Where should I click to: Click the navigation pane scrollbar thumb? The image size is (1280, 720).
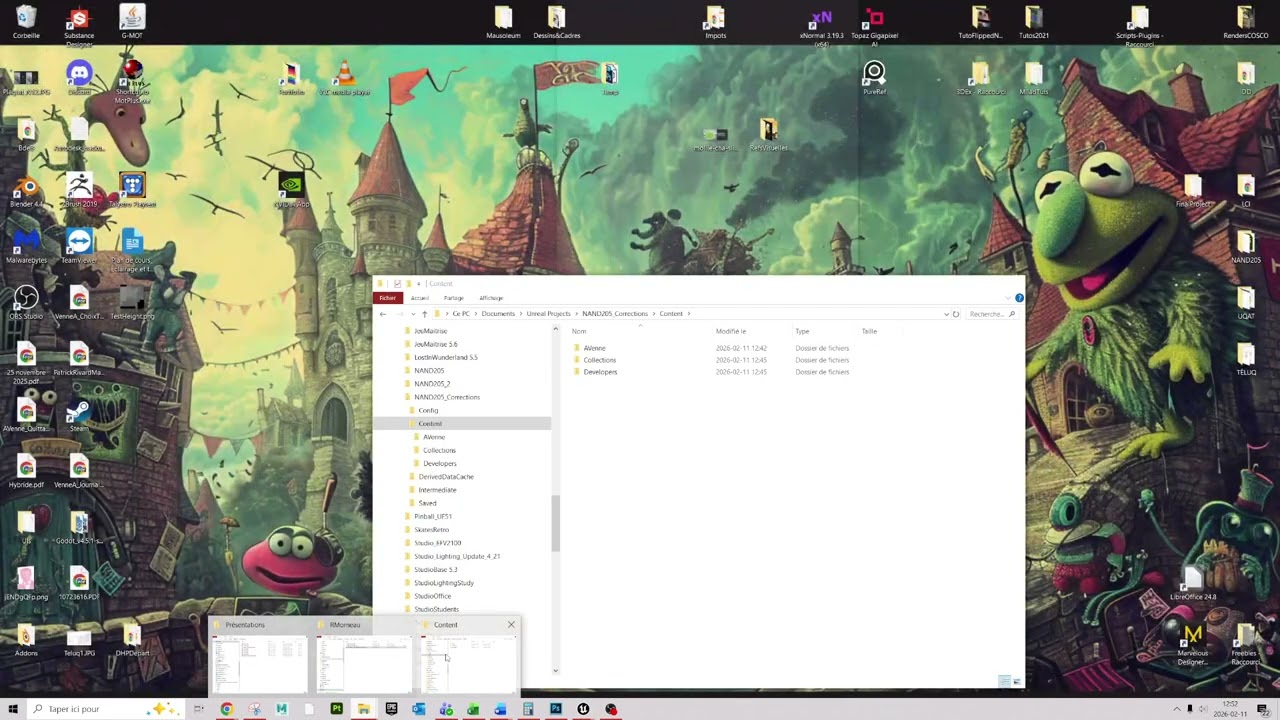pyautogui.click(x=556, y=524)
